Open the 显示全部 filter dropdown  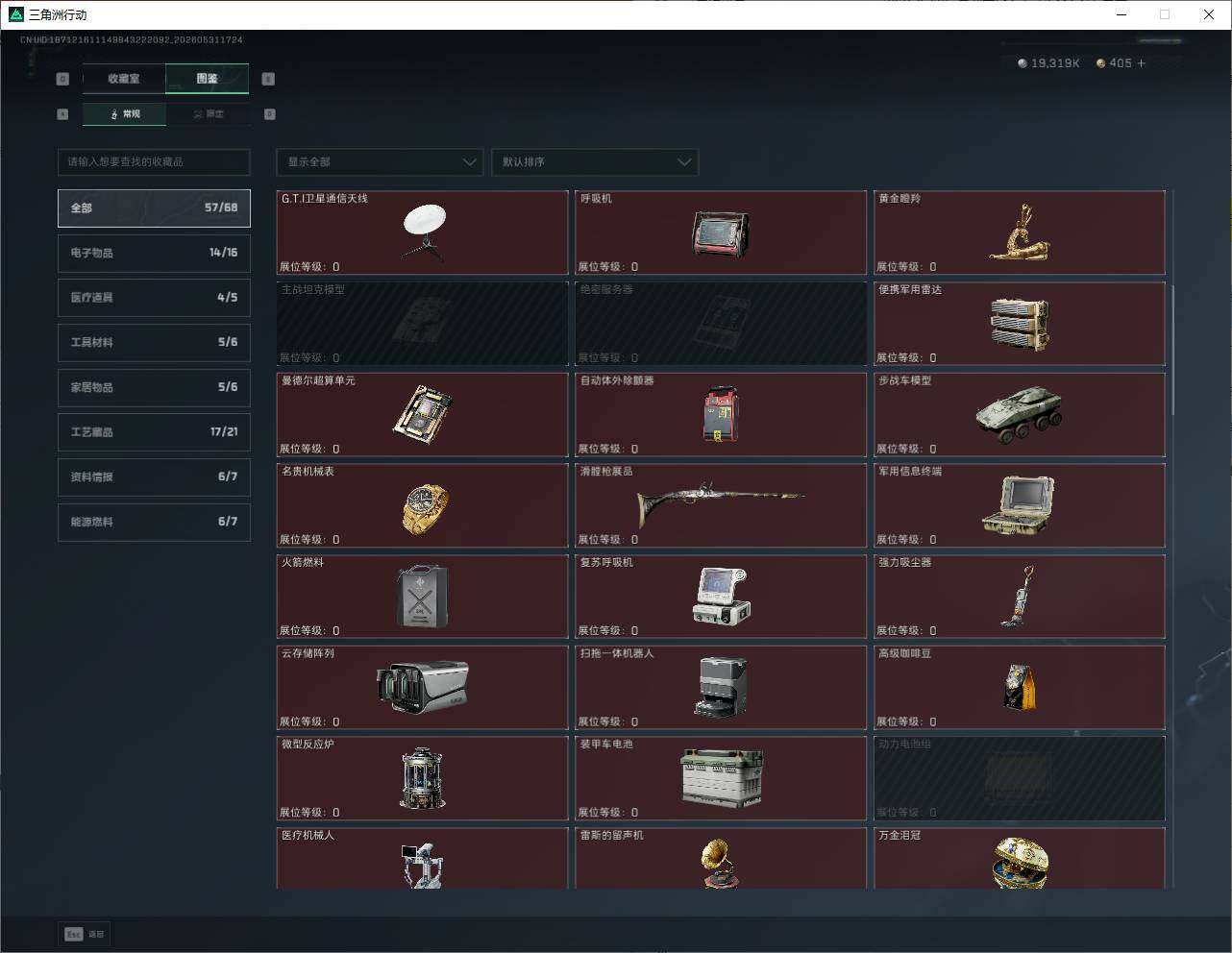tap(380, 161)
